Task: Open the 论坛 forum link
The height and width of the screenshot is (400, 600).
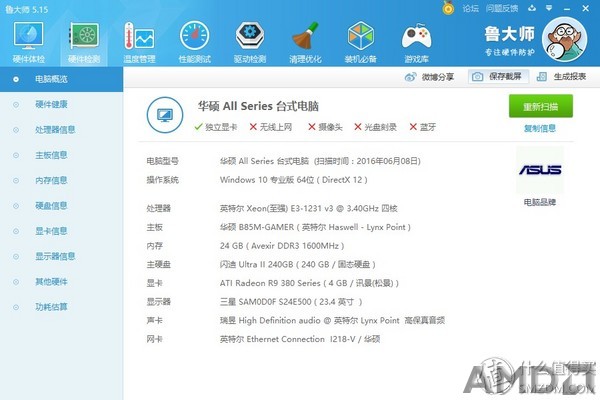Action: [x=470, y=8]
